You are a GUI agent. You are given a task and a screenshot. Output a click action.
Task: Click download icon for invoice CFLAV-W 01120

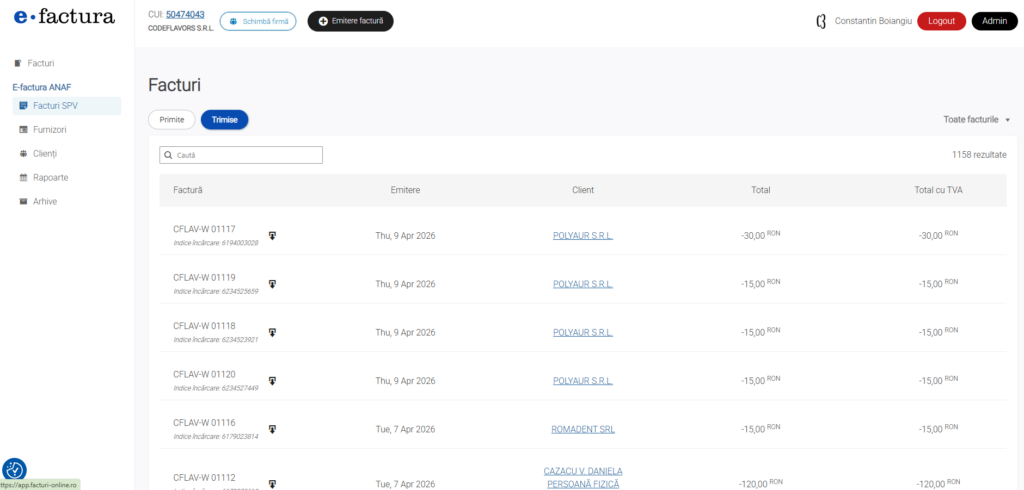point(272,381)
